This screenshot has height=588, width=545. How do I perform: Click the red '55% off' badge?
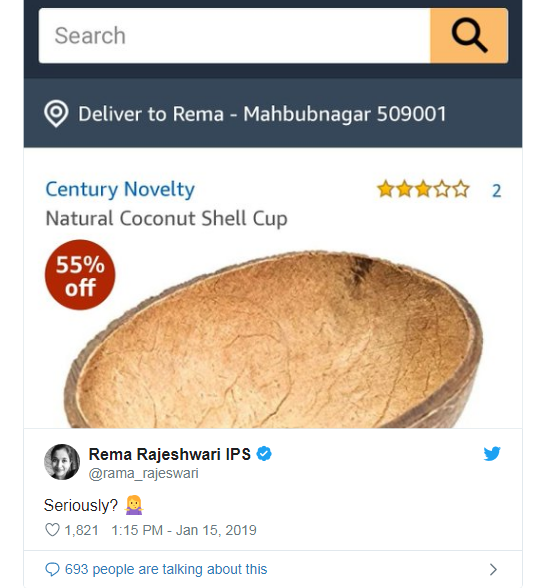(80, 275)
